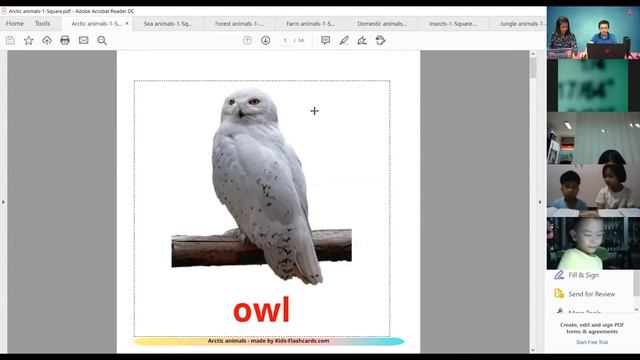Open the Home tab
This screenshot has height=360, width=640.
click(x=15, y=24)
